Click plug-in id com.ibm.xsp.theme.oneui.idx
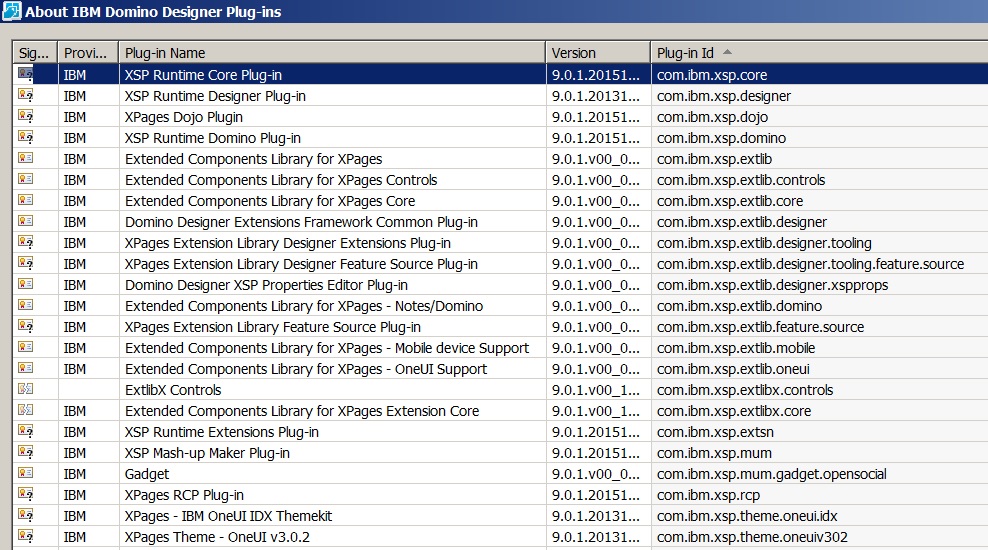This screenshot has width=988, height=550. point(747,516)
